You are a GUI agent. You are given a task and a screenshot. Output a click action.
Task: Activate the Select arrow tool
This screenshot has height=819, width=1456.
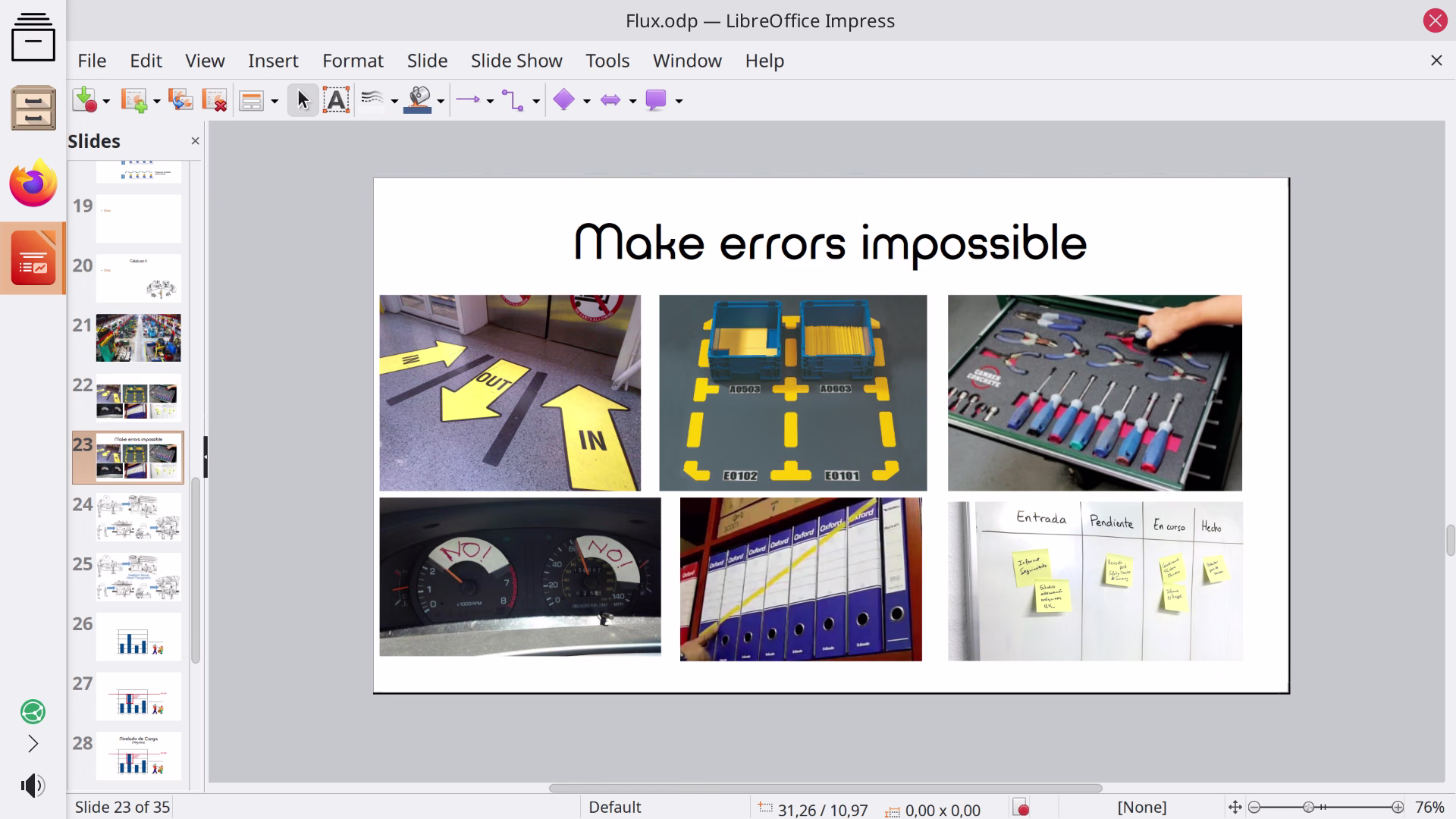click(x=303, y=100)
